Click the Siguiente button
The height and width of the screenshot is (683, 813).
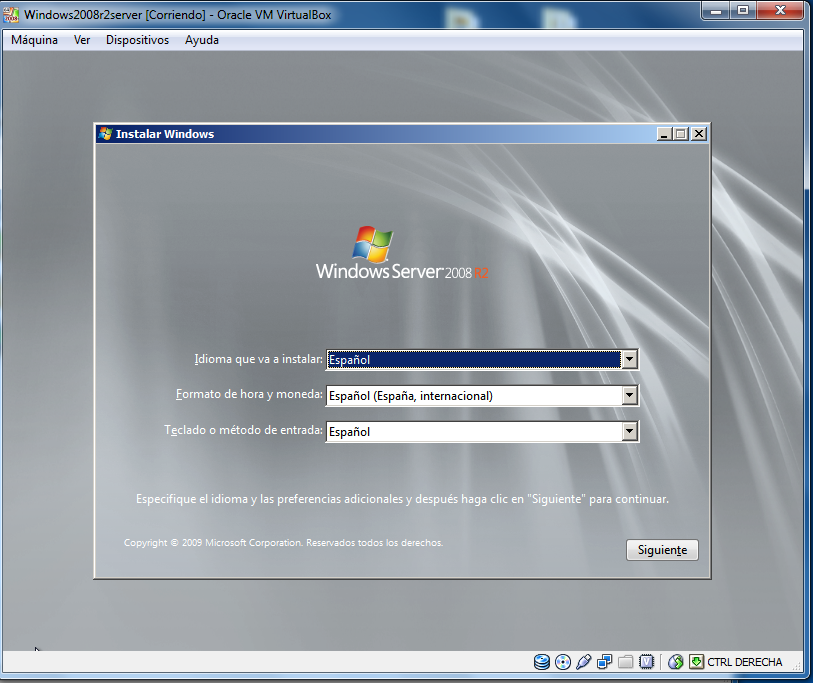662,551
